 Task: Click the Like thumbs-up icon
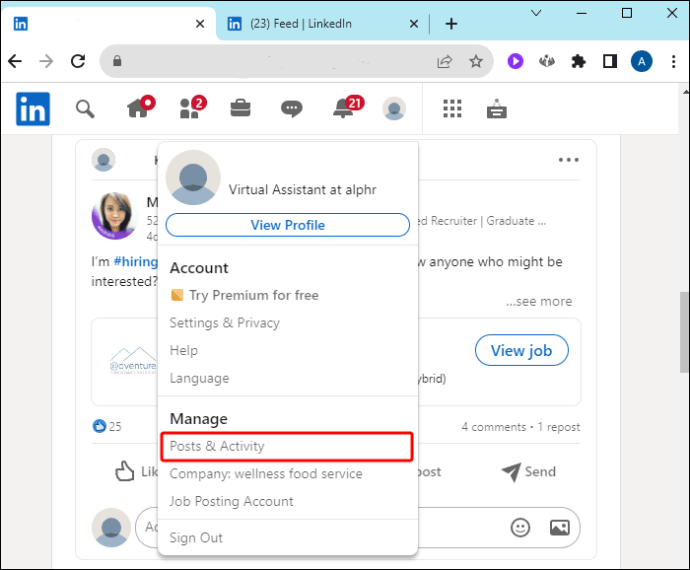125,471
